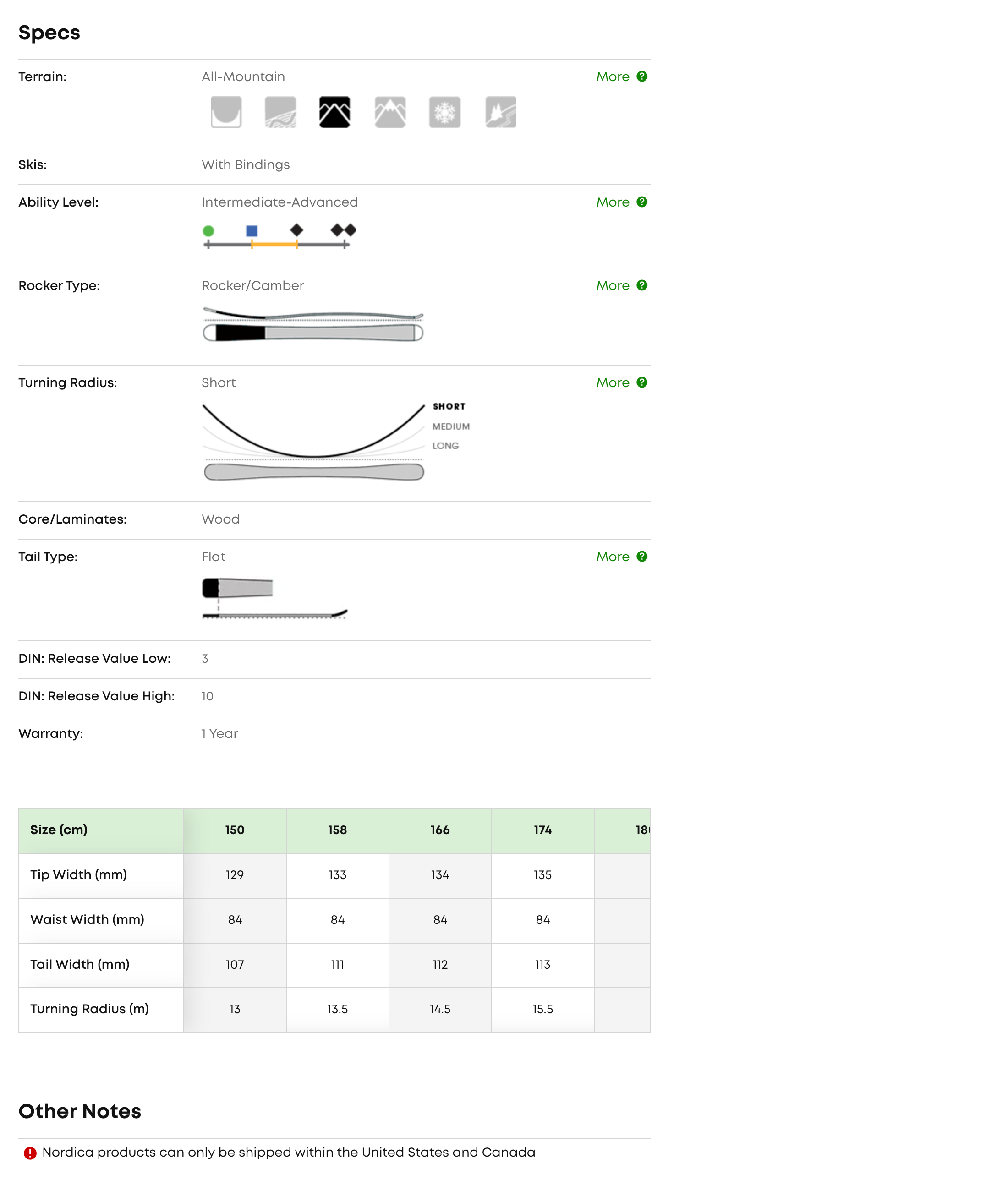This screenshot has width=1008, height=1180.
Task: Click the rocker/camber ski profile diagram
Action: click(312, 325)
